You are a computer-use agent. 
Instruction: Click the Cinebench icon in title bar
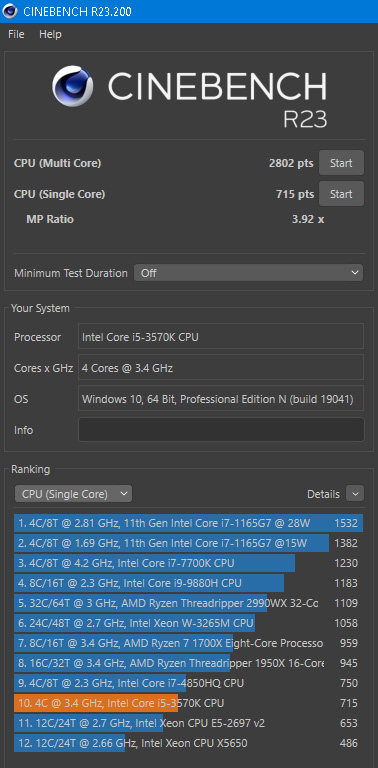click(10, 11)
